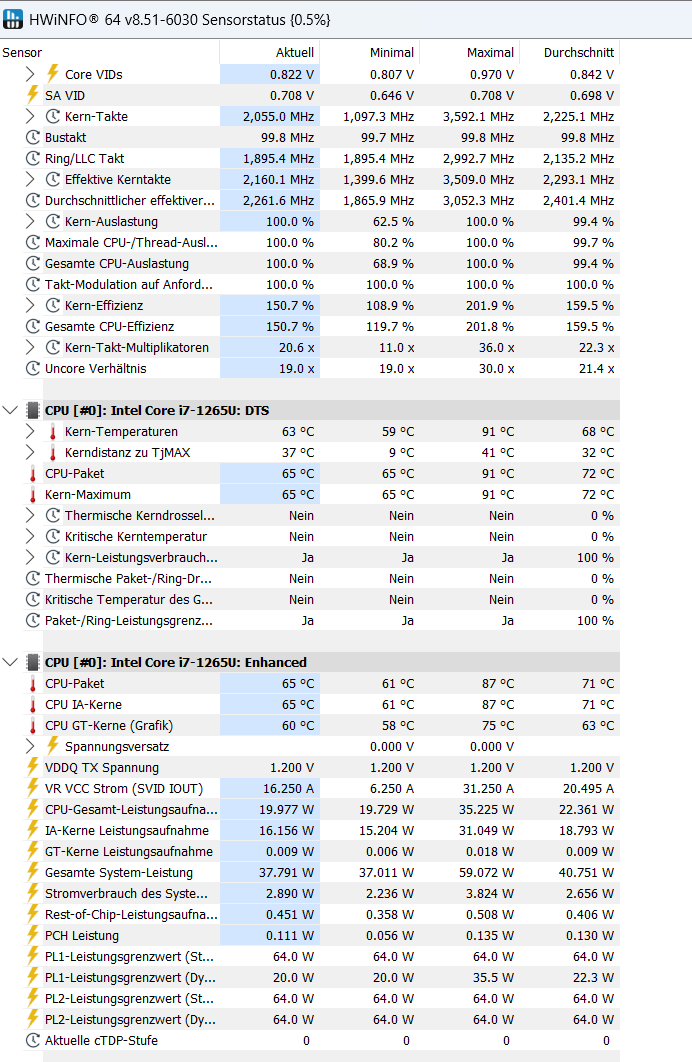Select the Durchschnittlicher effektiver row label

[x=130, y=200]
